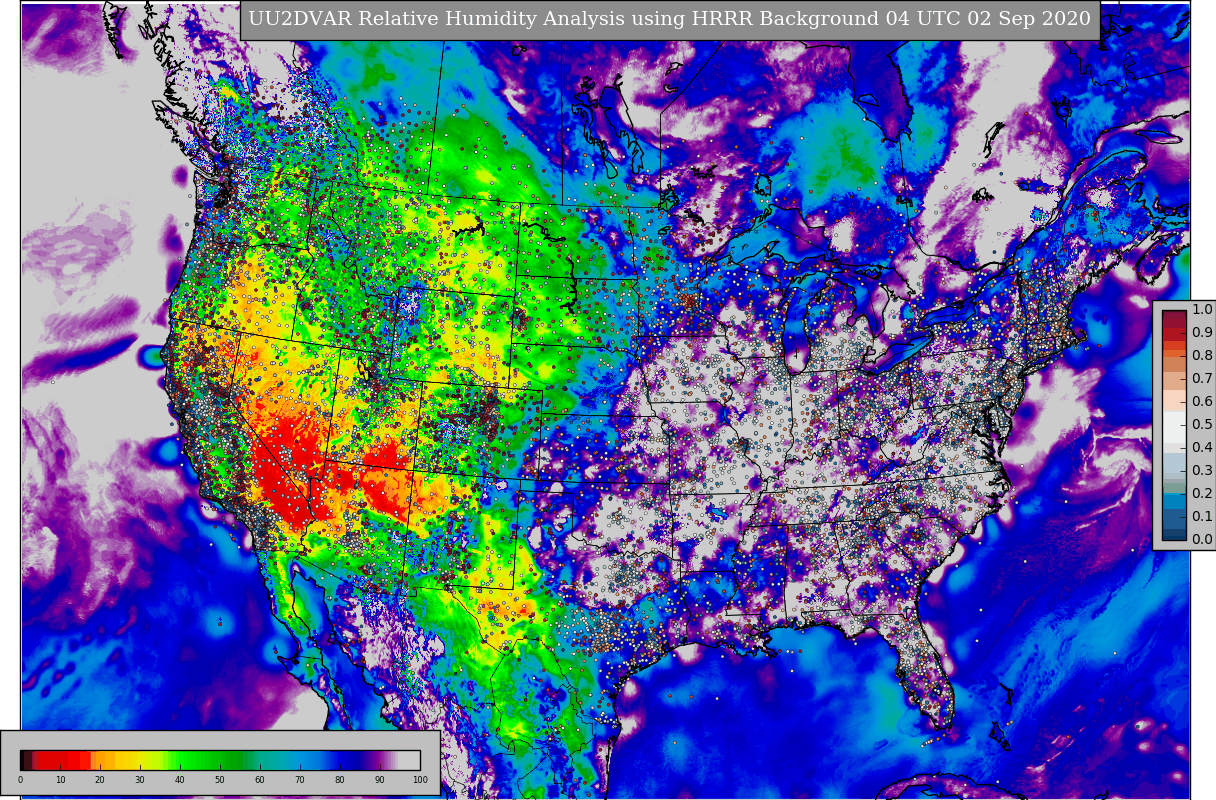Click the 0.8 label on right colorbar

[1202, 356]
